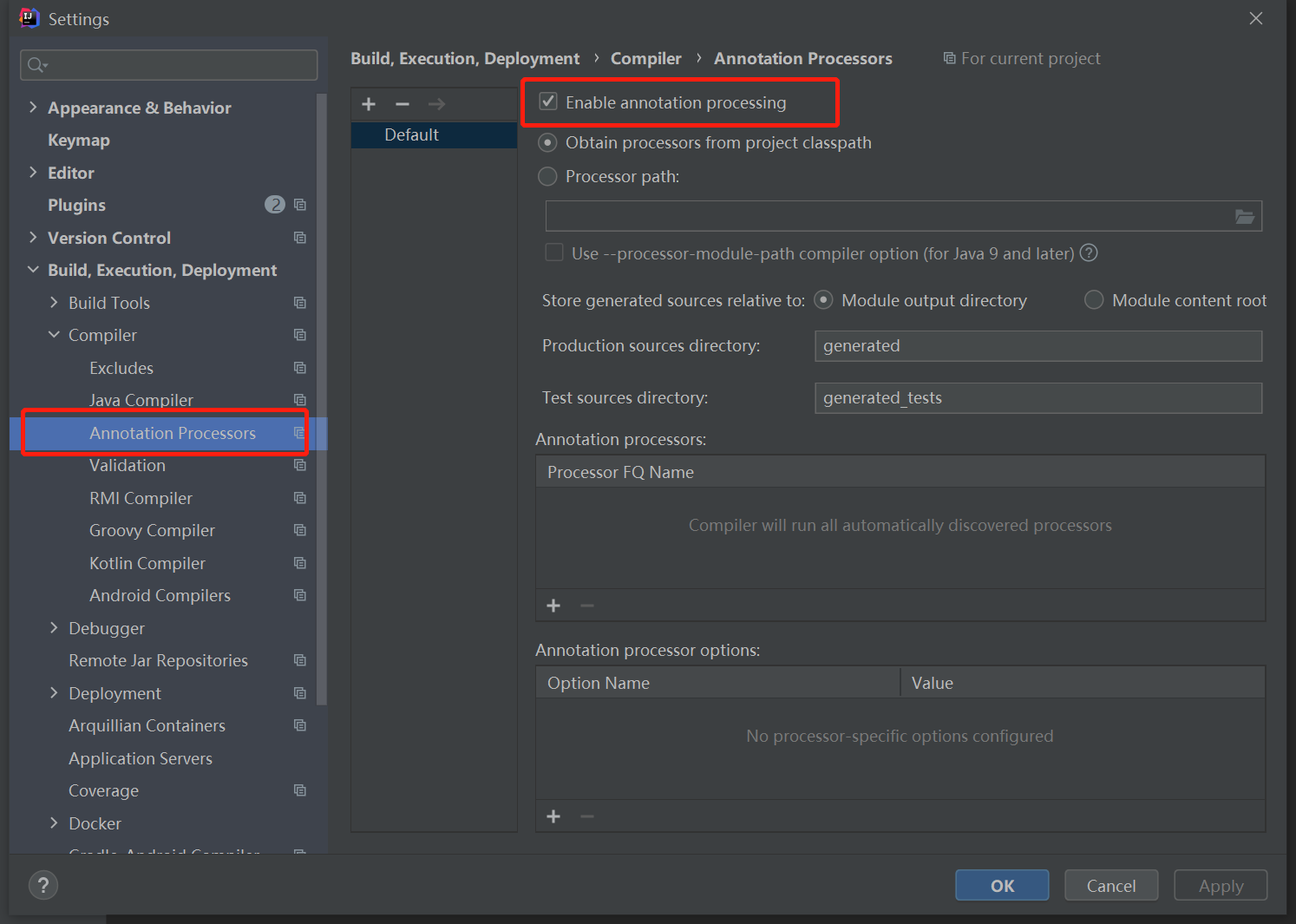
Task: Expand the Debugger node
Action: click(x=54, y=628)
